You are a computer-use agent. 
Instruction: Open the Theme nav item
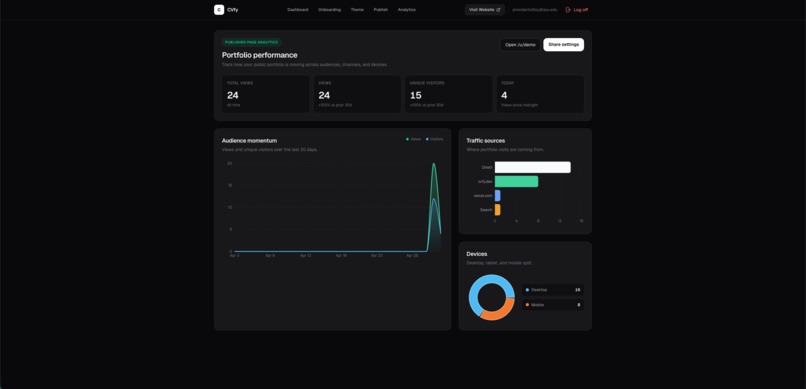tap(357, 10)
